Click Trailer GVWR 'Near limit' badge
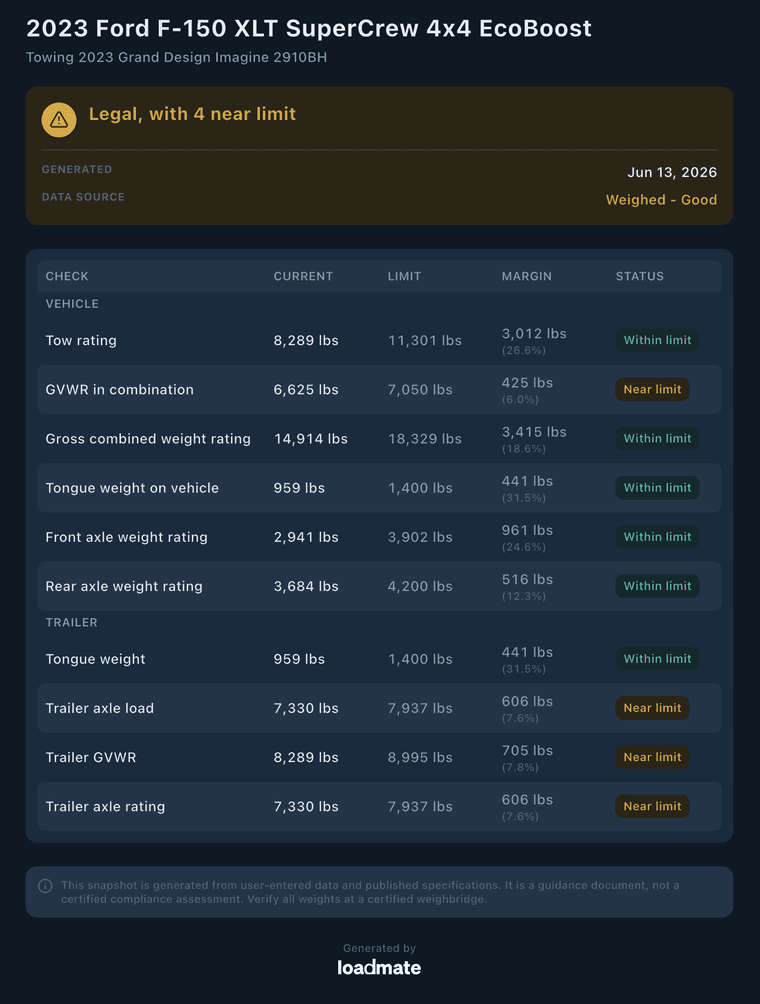 click(652, 757)
